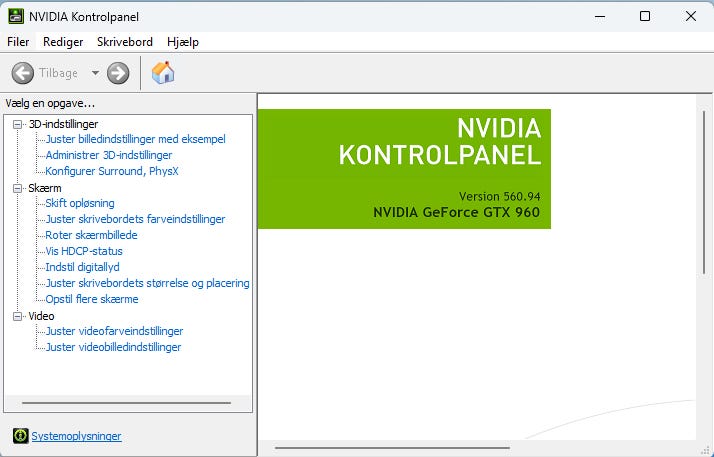The image size is (714, 457).
Task: Open the Filer menu
Action: tap(18, 42)
